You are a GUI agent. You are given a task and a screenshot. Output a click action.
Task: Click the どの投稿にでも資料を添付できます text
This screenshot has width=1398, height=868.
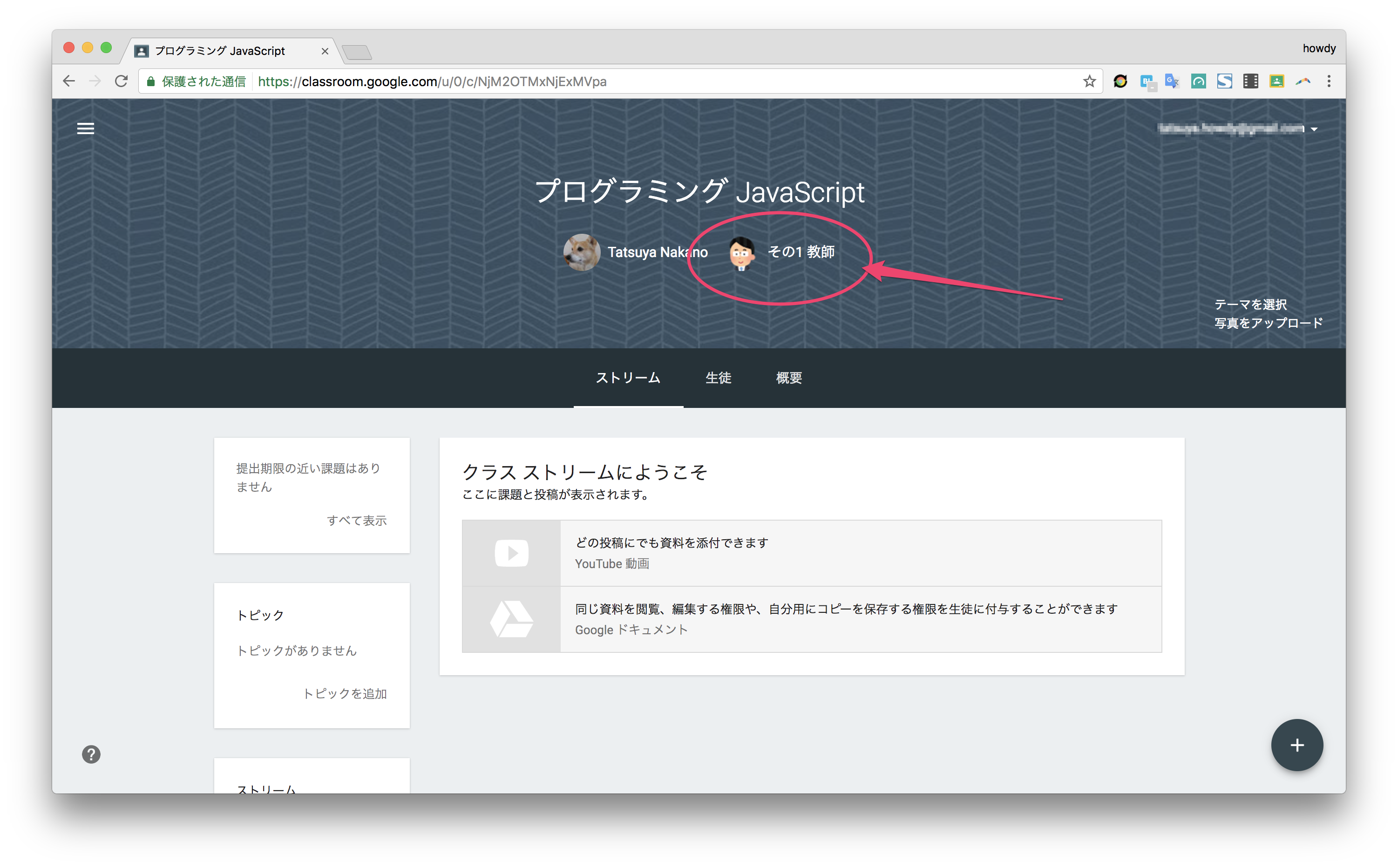point(672,542)
